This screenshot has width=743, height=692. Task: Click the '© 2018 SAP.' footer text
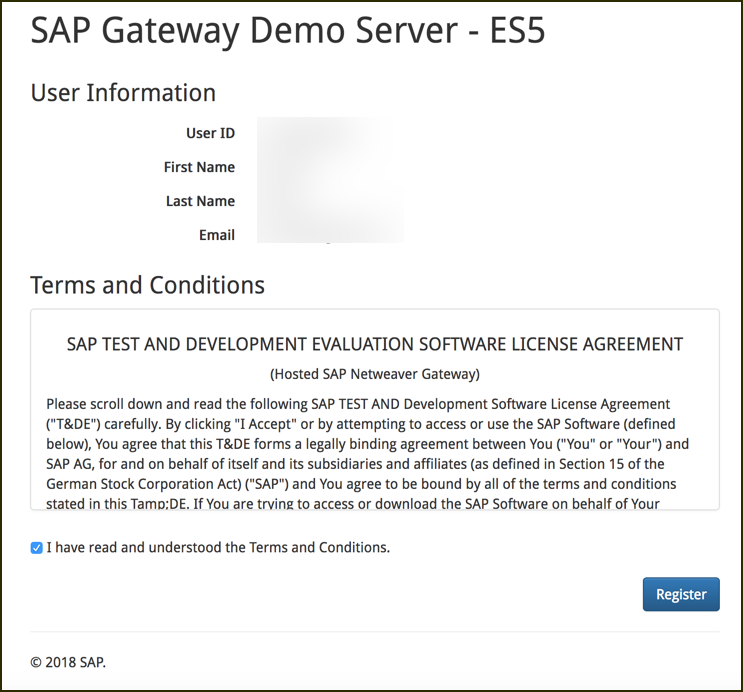(68, 662)
